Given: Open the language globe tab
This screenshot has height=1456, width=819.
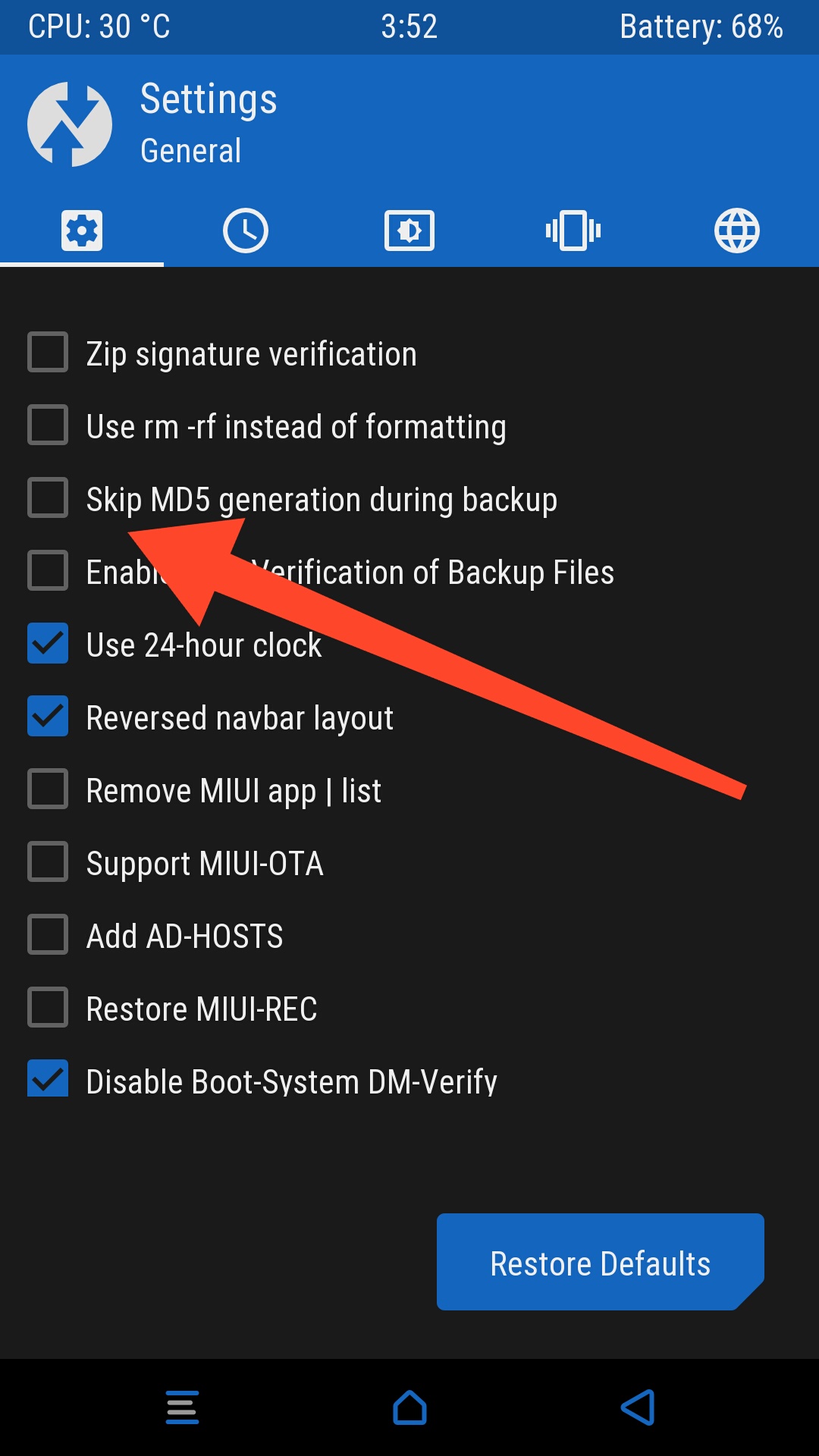Looking at the screenshot, I should coord(737,231).
